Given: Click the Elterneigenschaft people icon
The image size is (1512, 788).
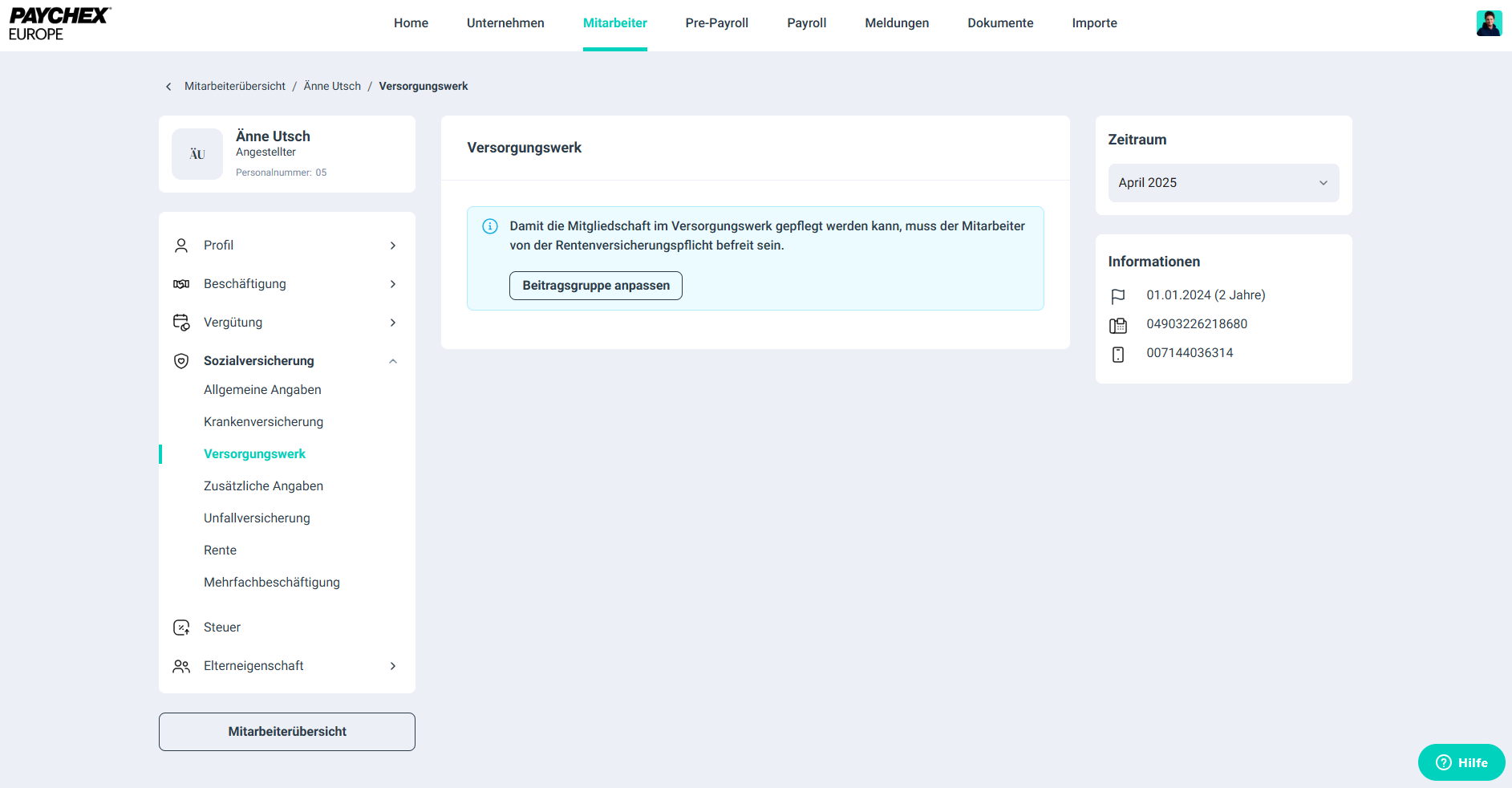Looking at the screenshot, I should [x=181, y=666].
